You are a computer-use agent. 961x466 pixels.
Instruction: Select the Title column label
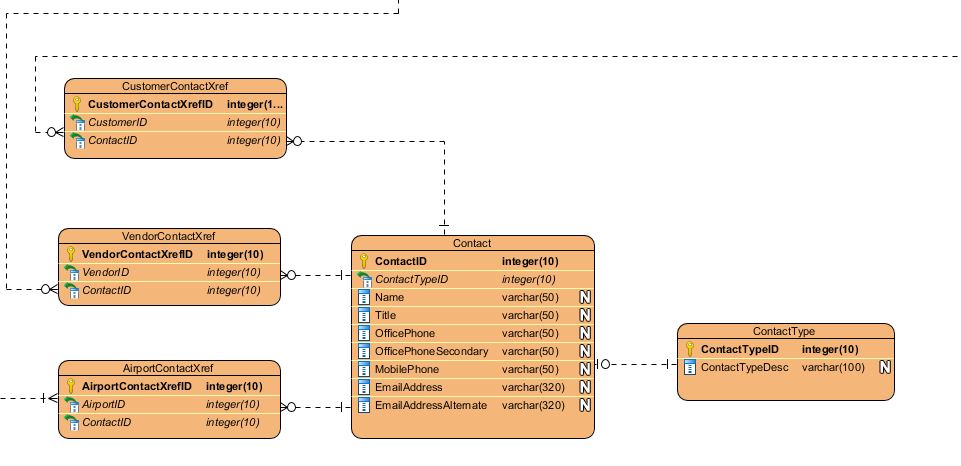coord(386,315)
